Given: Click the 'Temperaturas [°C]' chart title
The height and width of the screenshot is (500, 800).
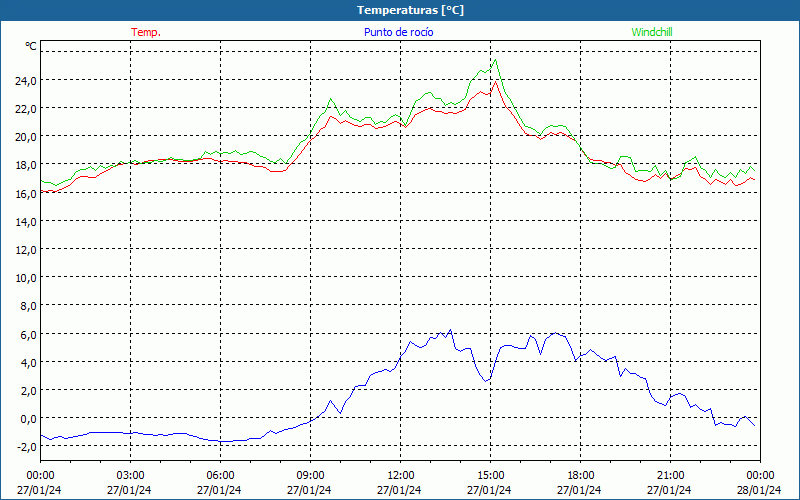Looking at the screenshot, I should pos(410,10).
